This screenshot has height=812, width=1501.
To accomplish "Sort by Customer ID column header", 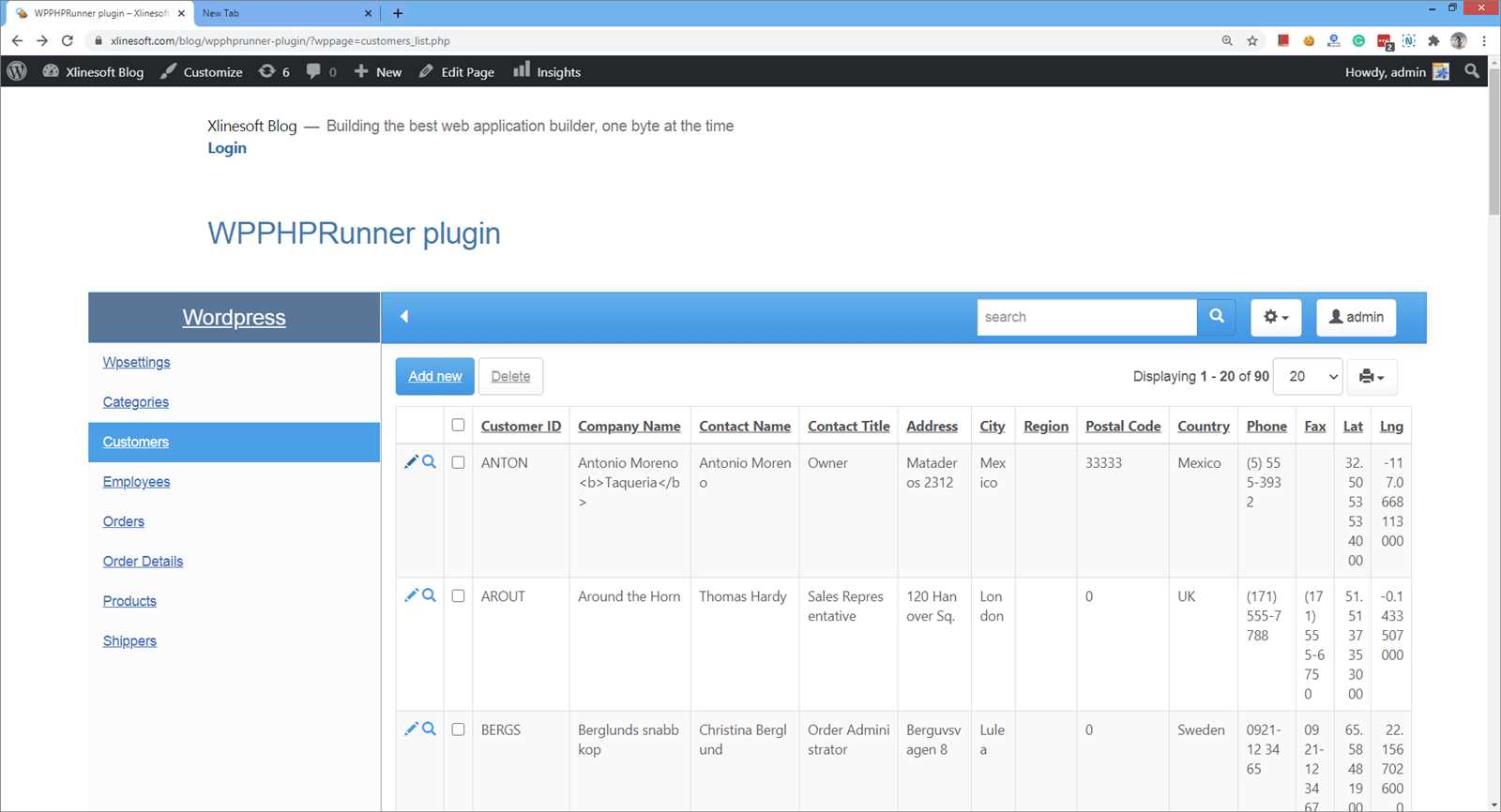I will pyautogui.click(x=521, y=426).
